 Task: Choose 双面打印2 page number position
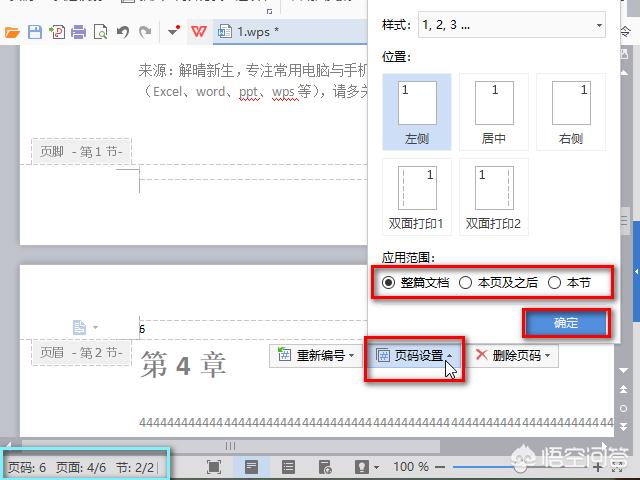tap(494, 197)
